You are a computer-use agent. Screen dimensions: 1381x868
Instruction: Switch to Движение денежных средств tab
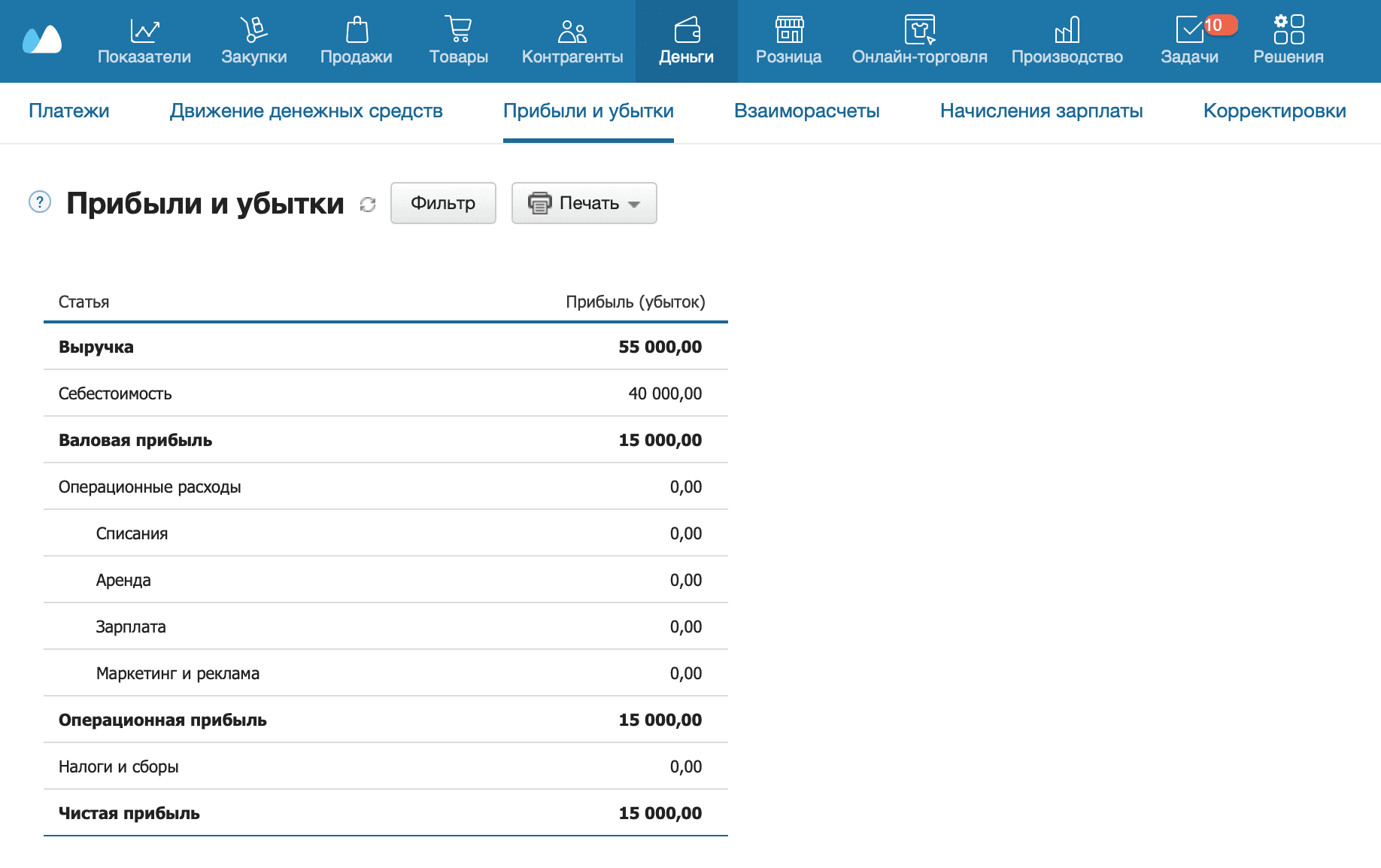[x=306, y=111]
